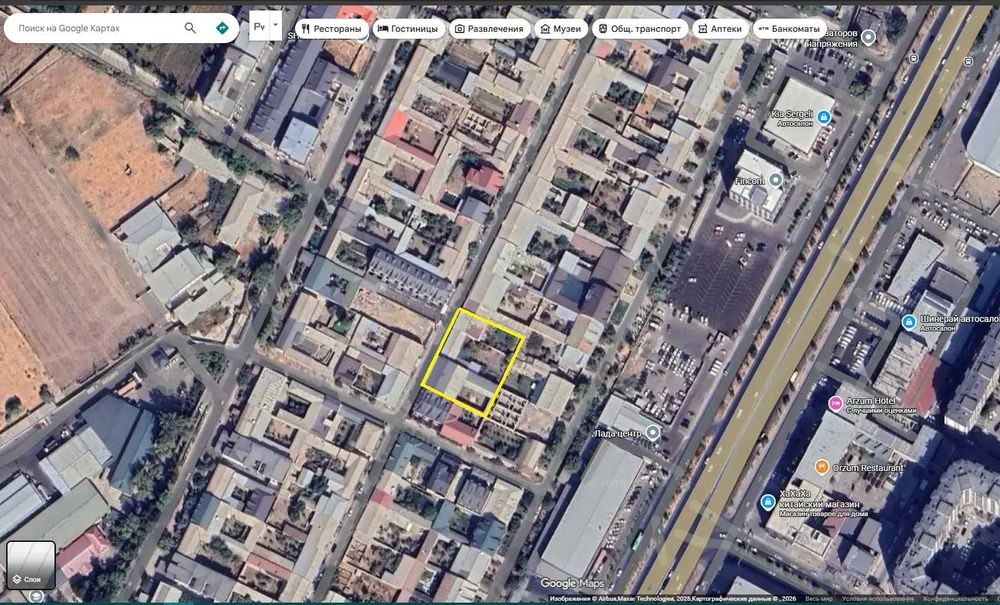
Task: Show Развлечения places
Action: pos(489,29)
